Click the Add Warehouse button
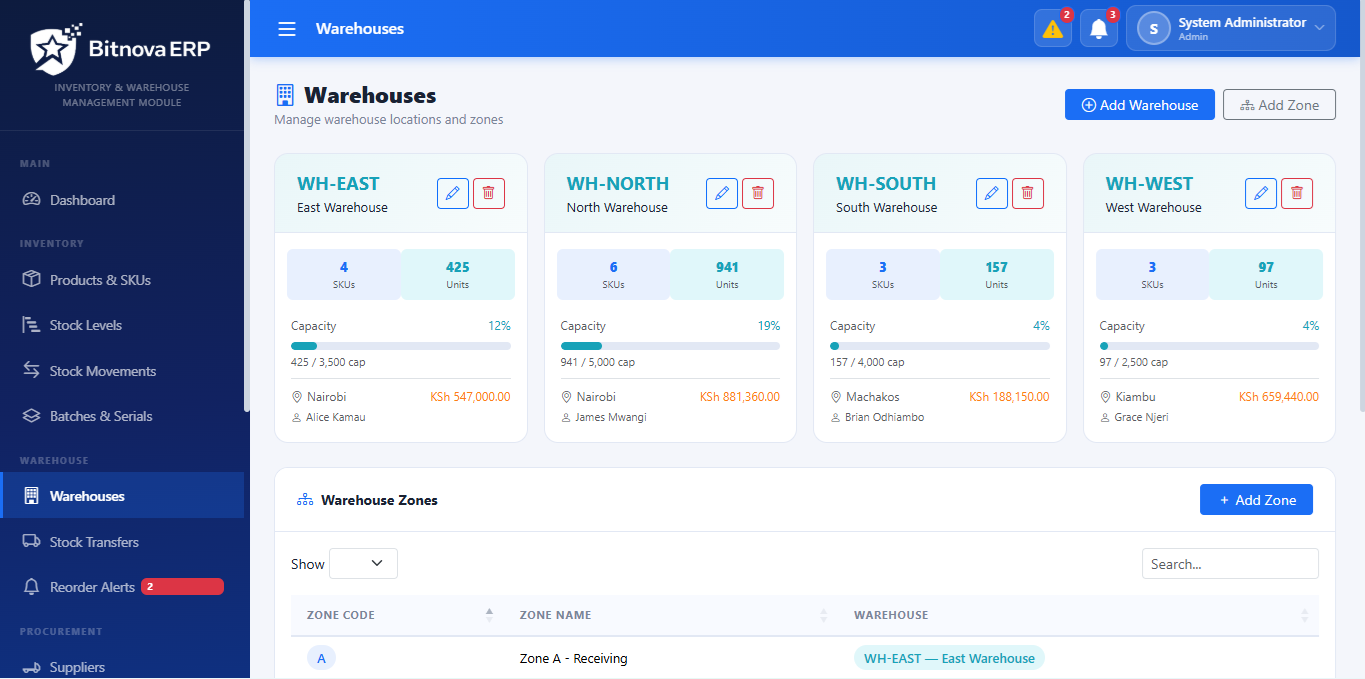This screenshot has height=679, width=1365. [x=1140, y=105]
